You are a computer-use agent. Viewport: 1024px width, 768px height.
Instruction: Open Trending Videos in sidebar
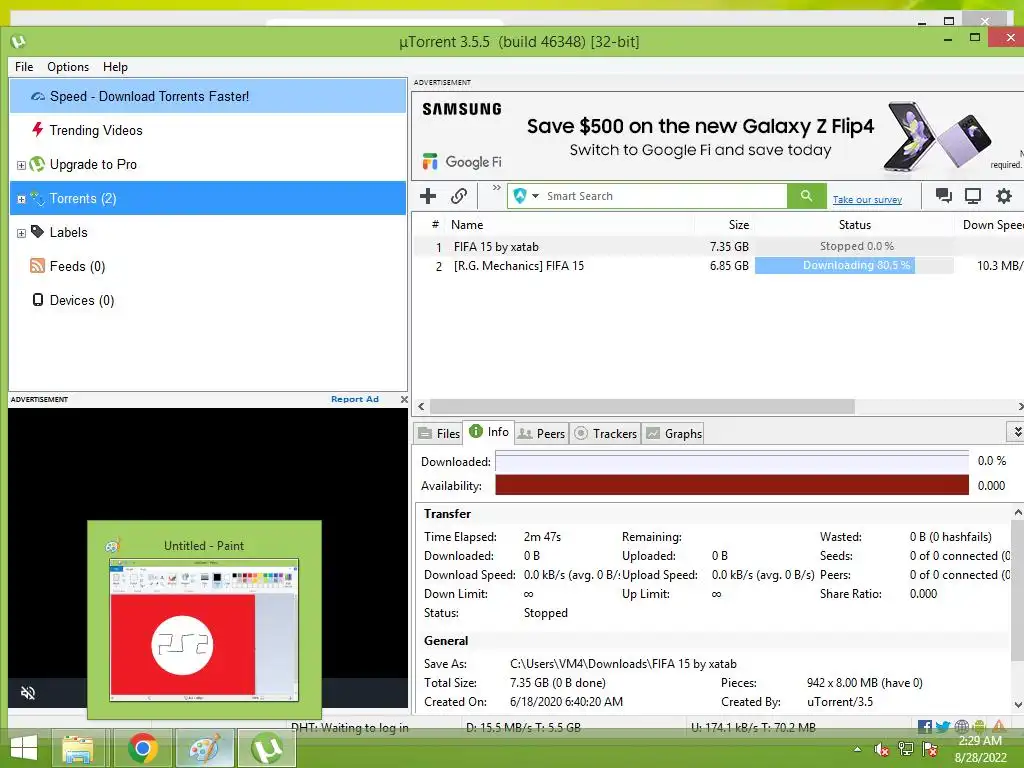208,130
